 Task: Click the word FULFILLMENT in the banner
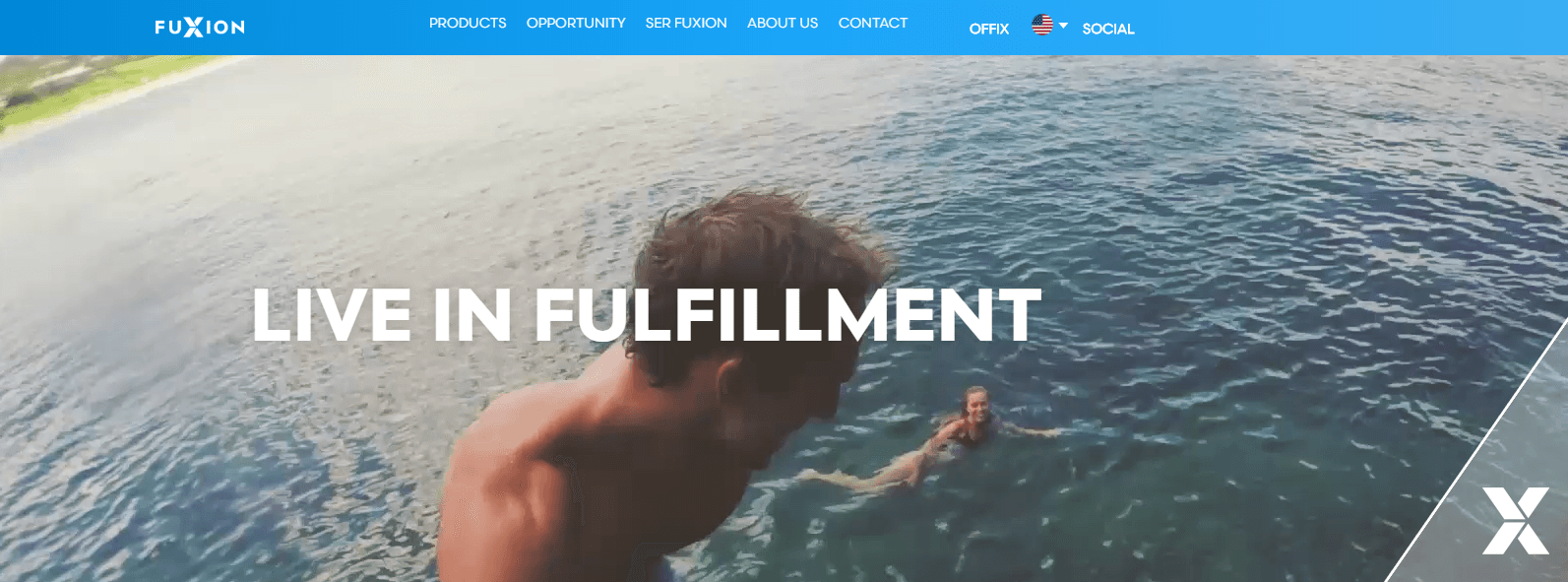pos(787,315)
